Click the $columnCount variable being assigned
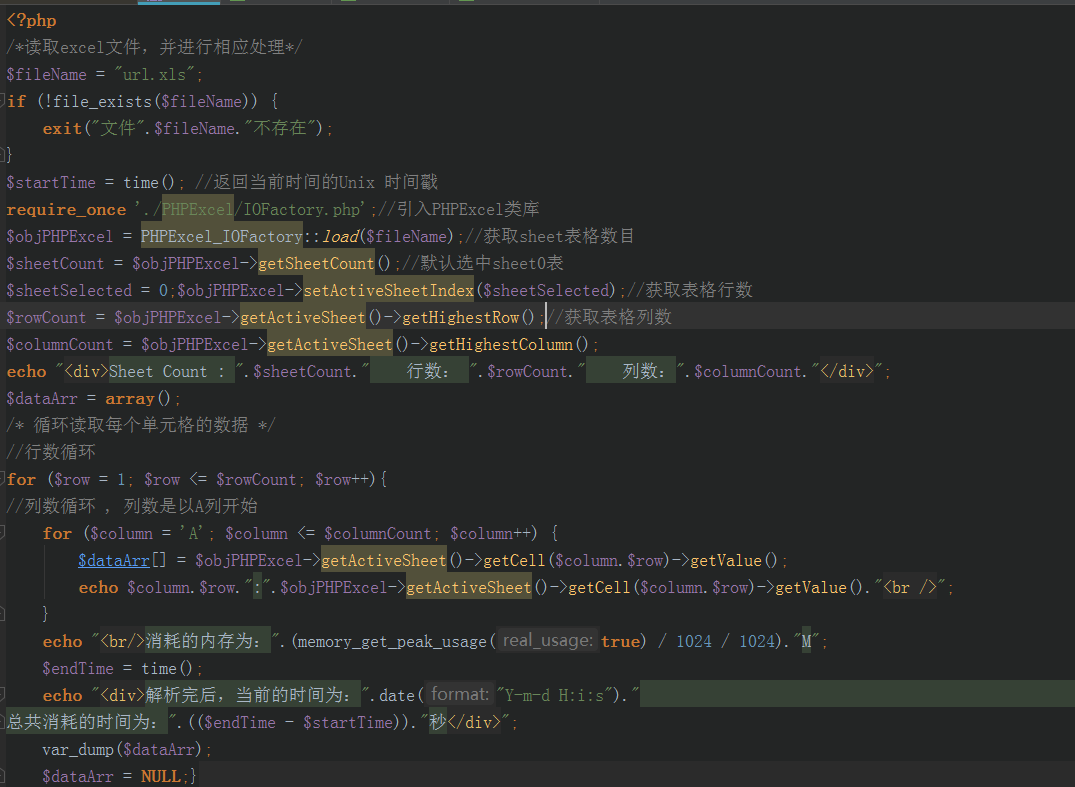The width and height of the screenshot is (1075, 787). tap(60, 345)
